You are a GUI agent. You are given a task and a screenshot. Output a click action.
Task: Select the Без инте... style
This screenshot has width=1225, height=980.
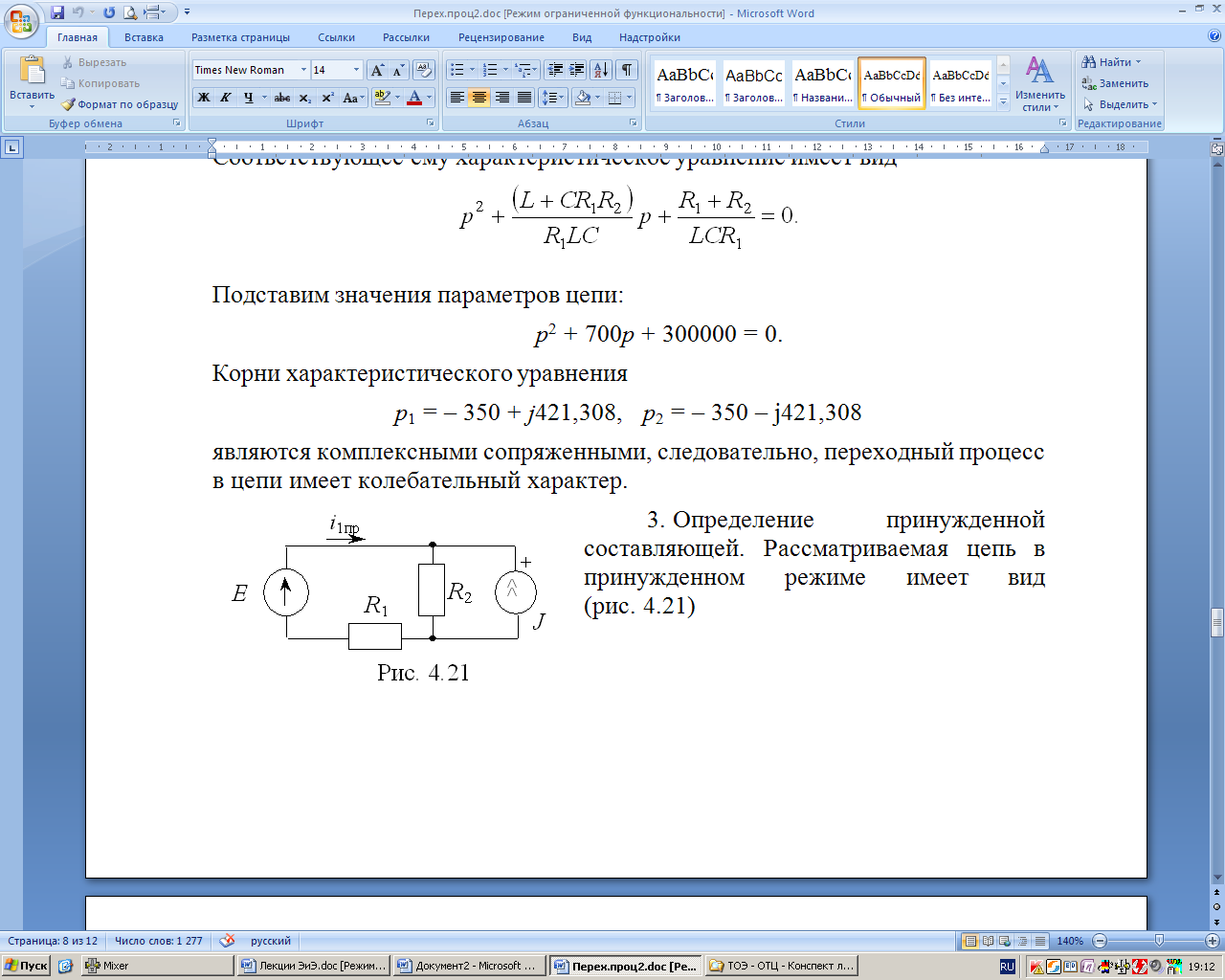(961, 83)
